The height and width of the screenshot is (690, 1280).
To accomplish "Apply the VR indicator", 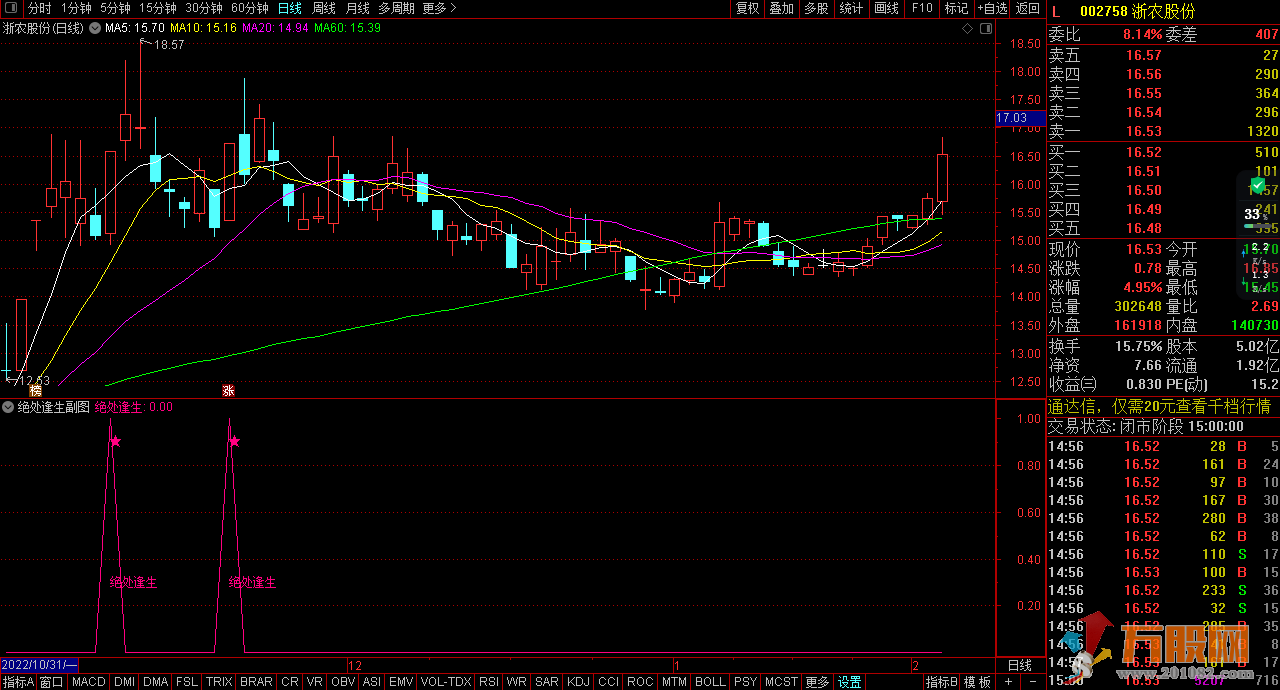I will (x=315, y=682).
